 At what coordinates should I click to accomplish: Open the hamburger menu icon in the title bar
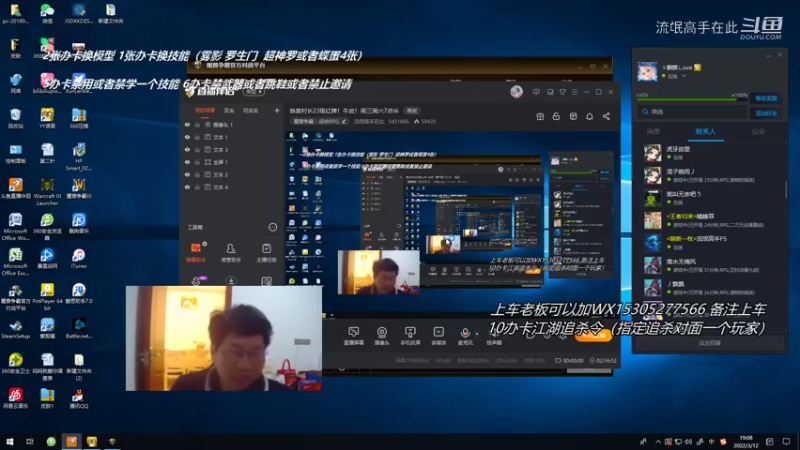[x=574, y=92]
